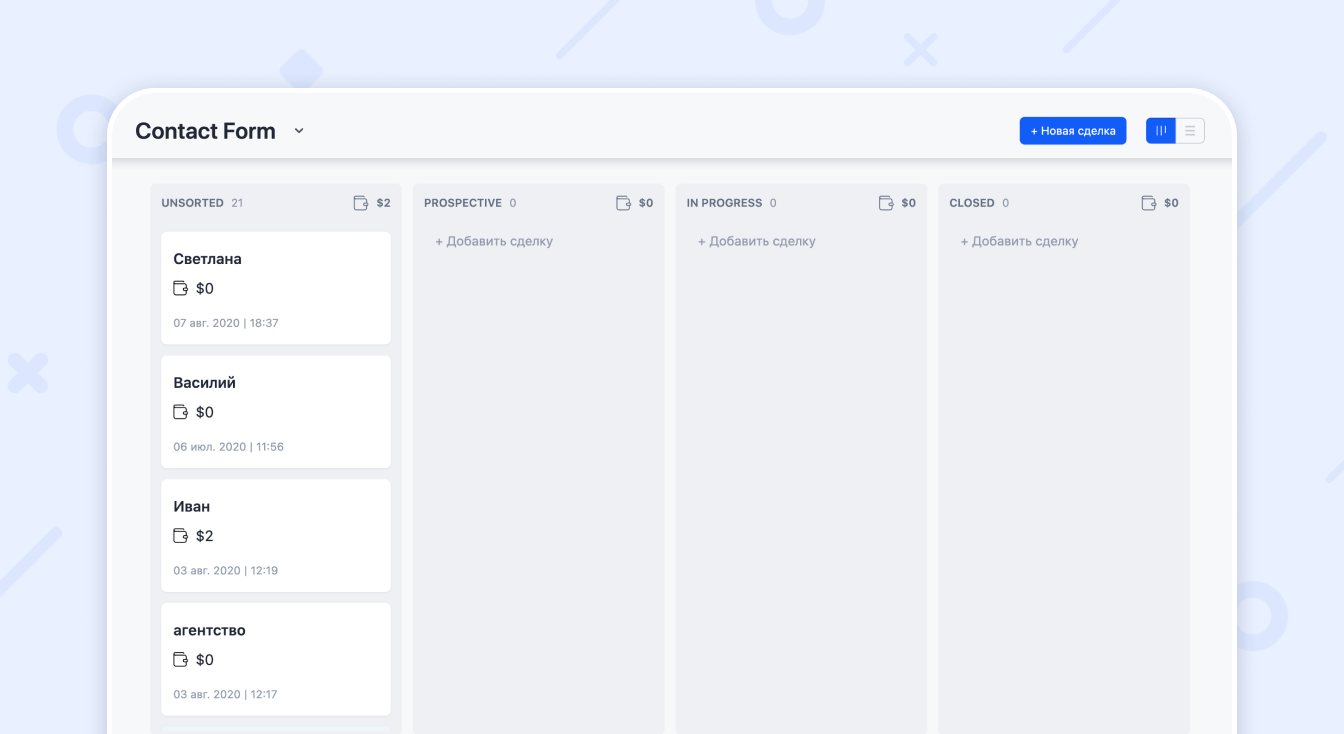Click Добавить сделку in IN PROGRESS column

tap(756, 241)
